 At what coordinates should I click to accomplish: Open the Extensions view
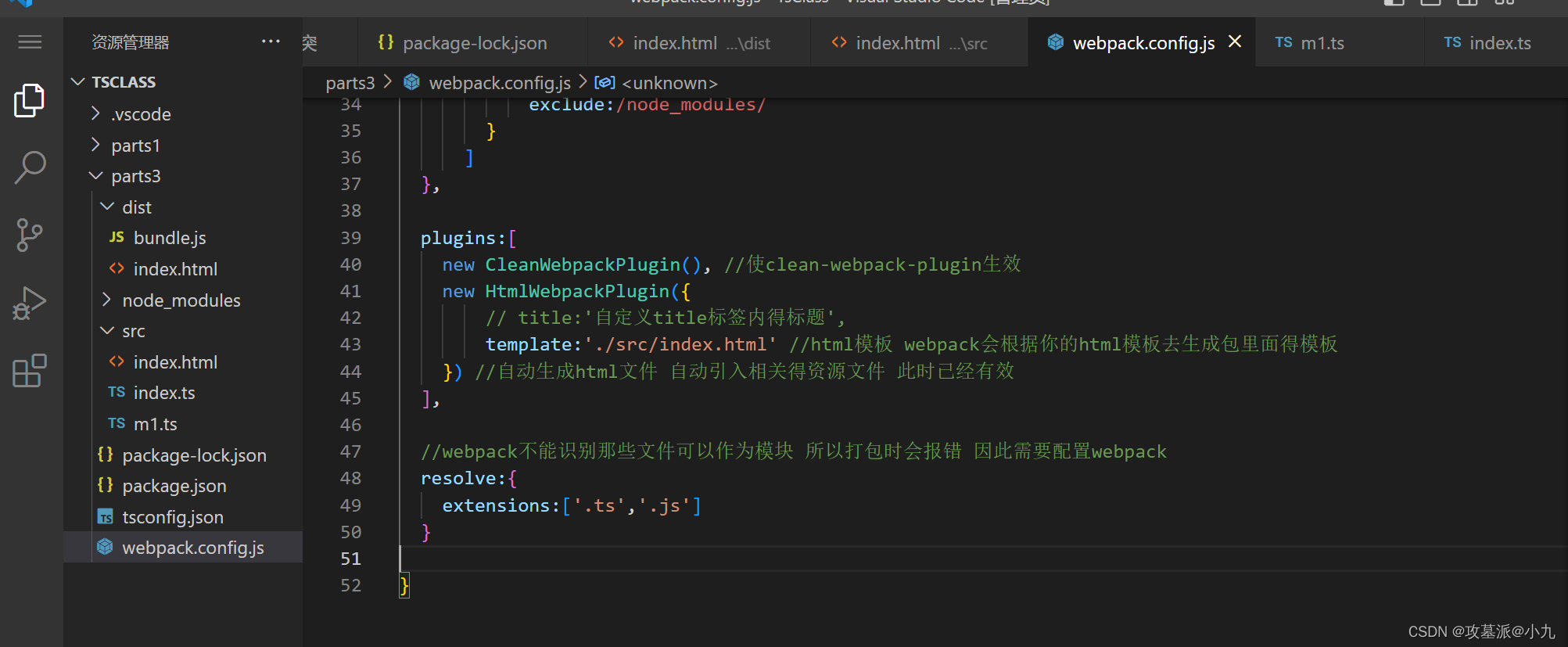[30, 370]
